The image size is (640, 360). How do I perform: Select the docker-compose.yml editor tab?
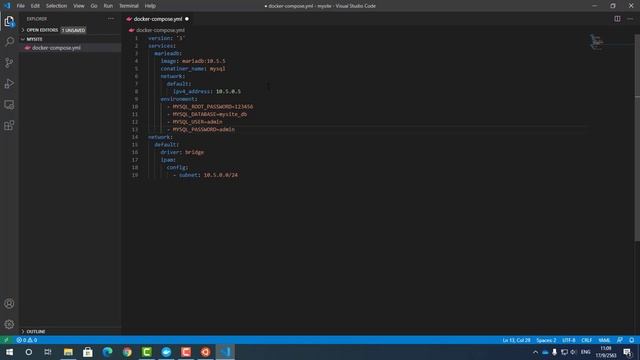(158, 19)
